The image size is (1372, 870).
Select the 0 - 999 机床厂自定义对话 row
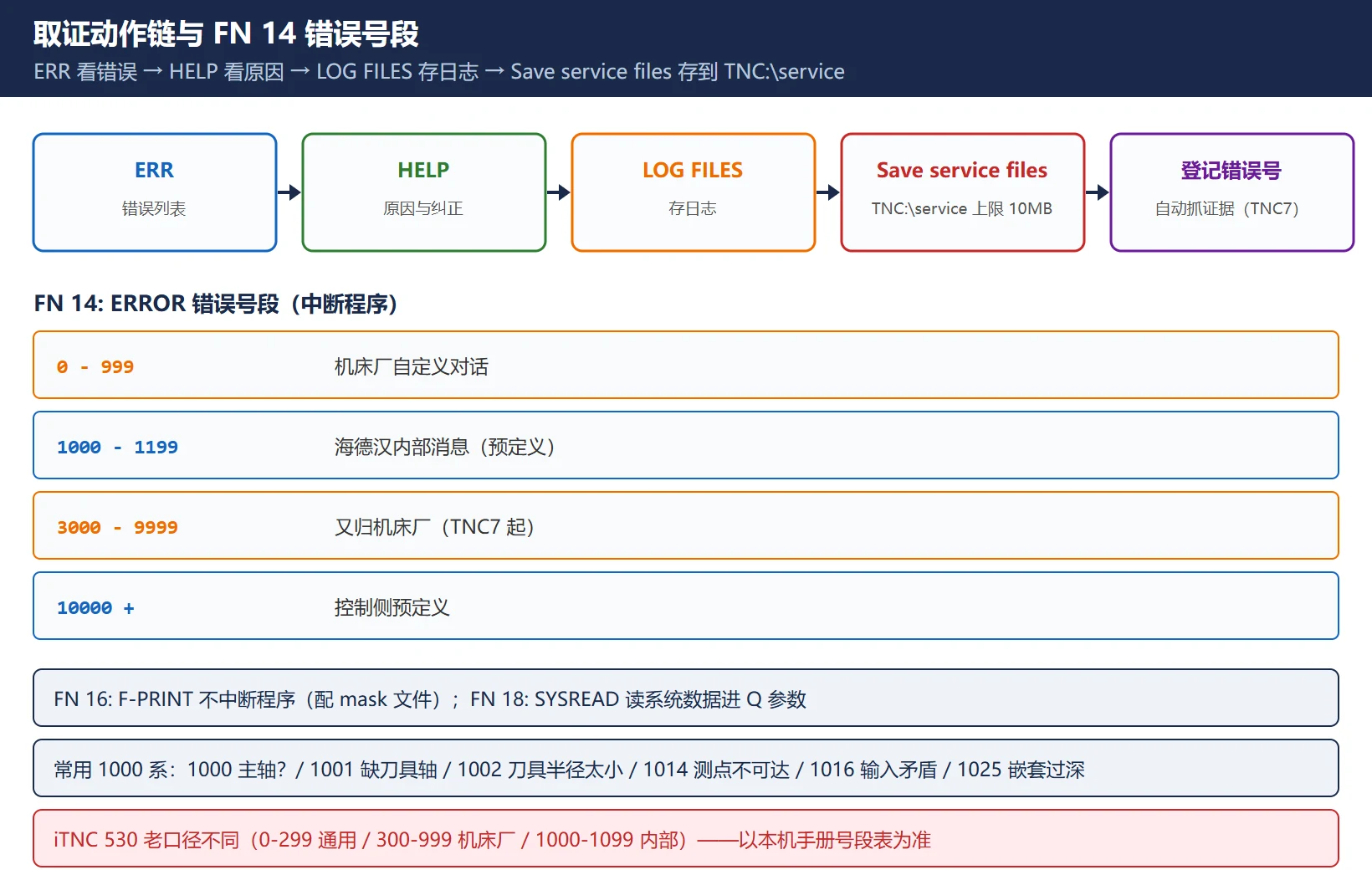(x=686, y=365)
